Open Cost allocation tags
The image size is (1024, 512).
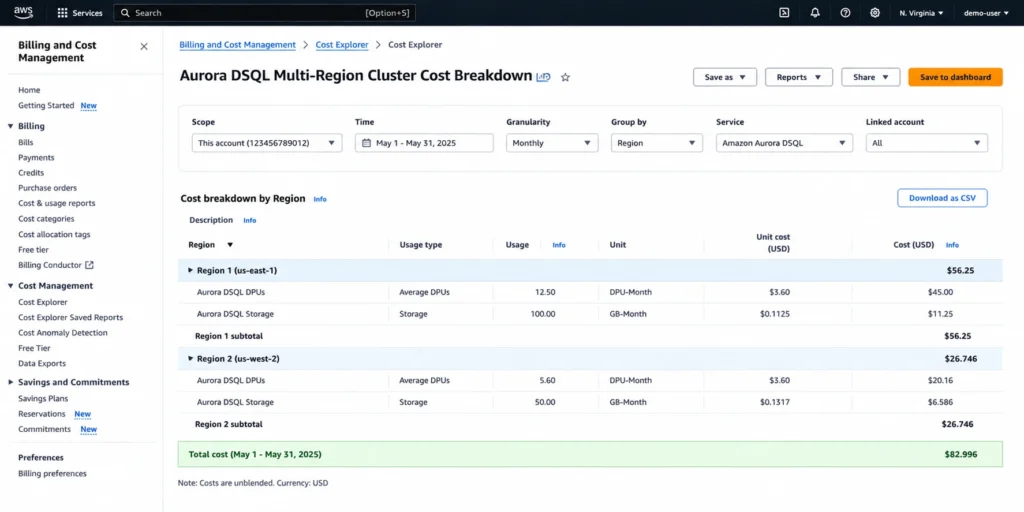tap(54, 234)
